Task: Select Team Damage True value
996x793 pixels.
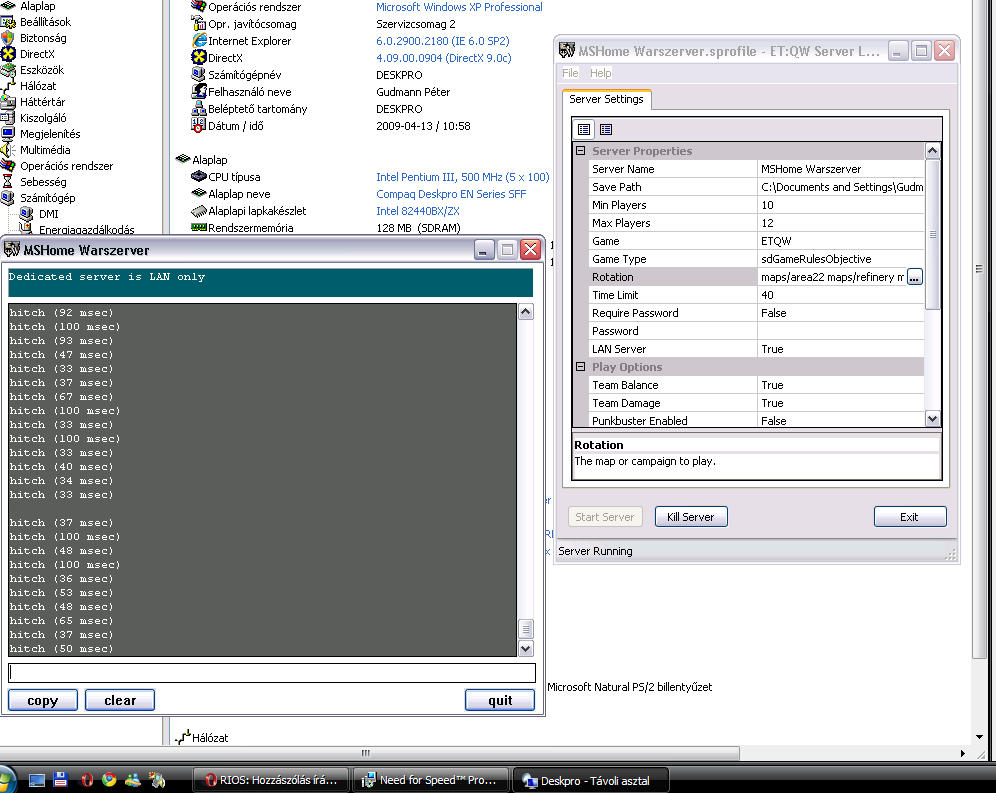Action: tap(840, 403)
